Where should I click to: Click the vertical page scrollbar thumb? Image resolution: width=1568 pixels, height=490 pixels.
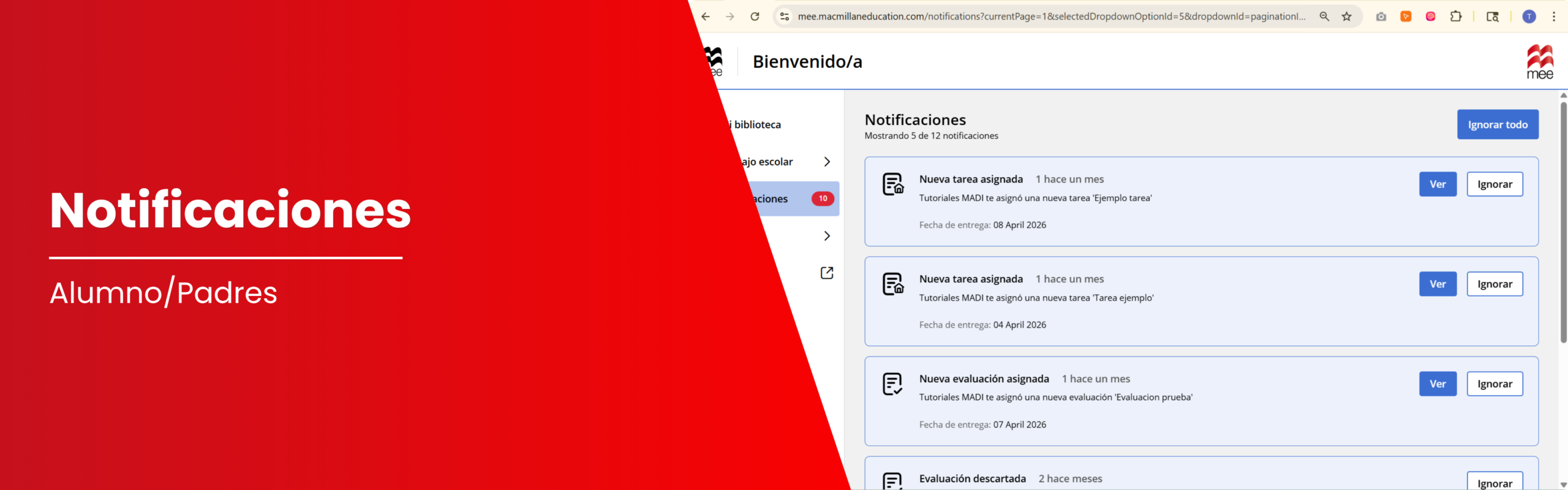(x=1563, y=222)
